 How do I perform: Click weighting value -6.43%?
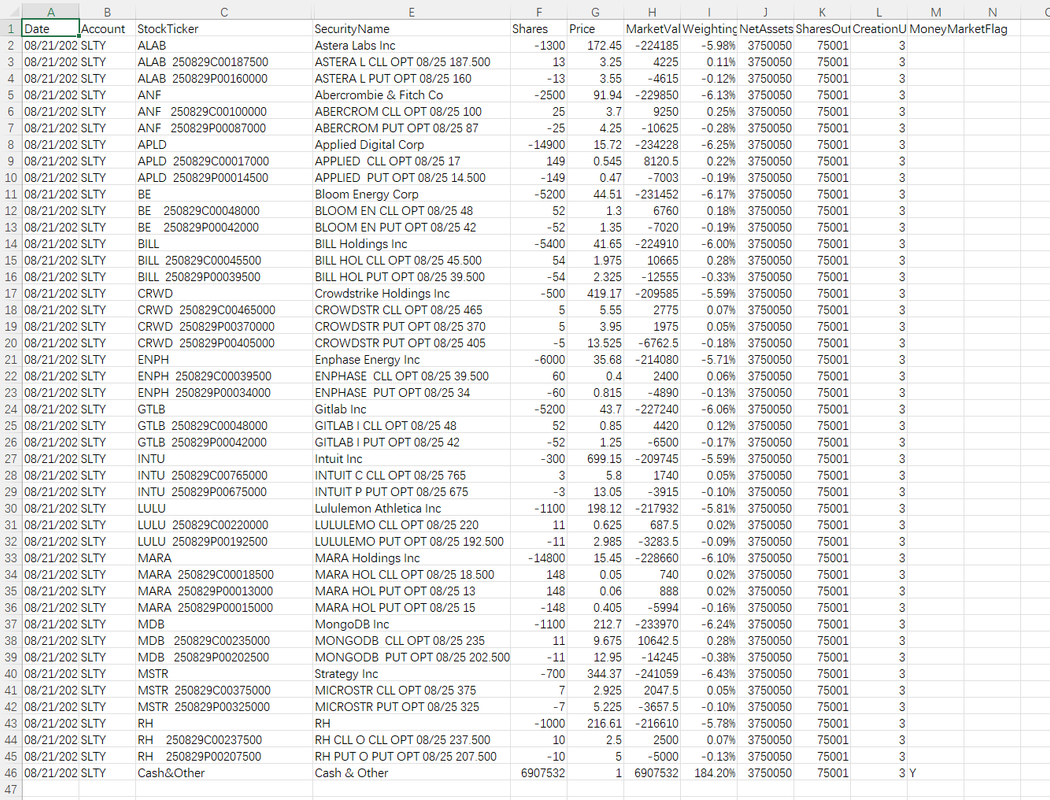coord(709,673)
